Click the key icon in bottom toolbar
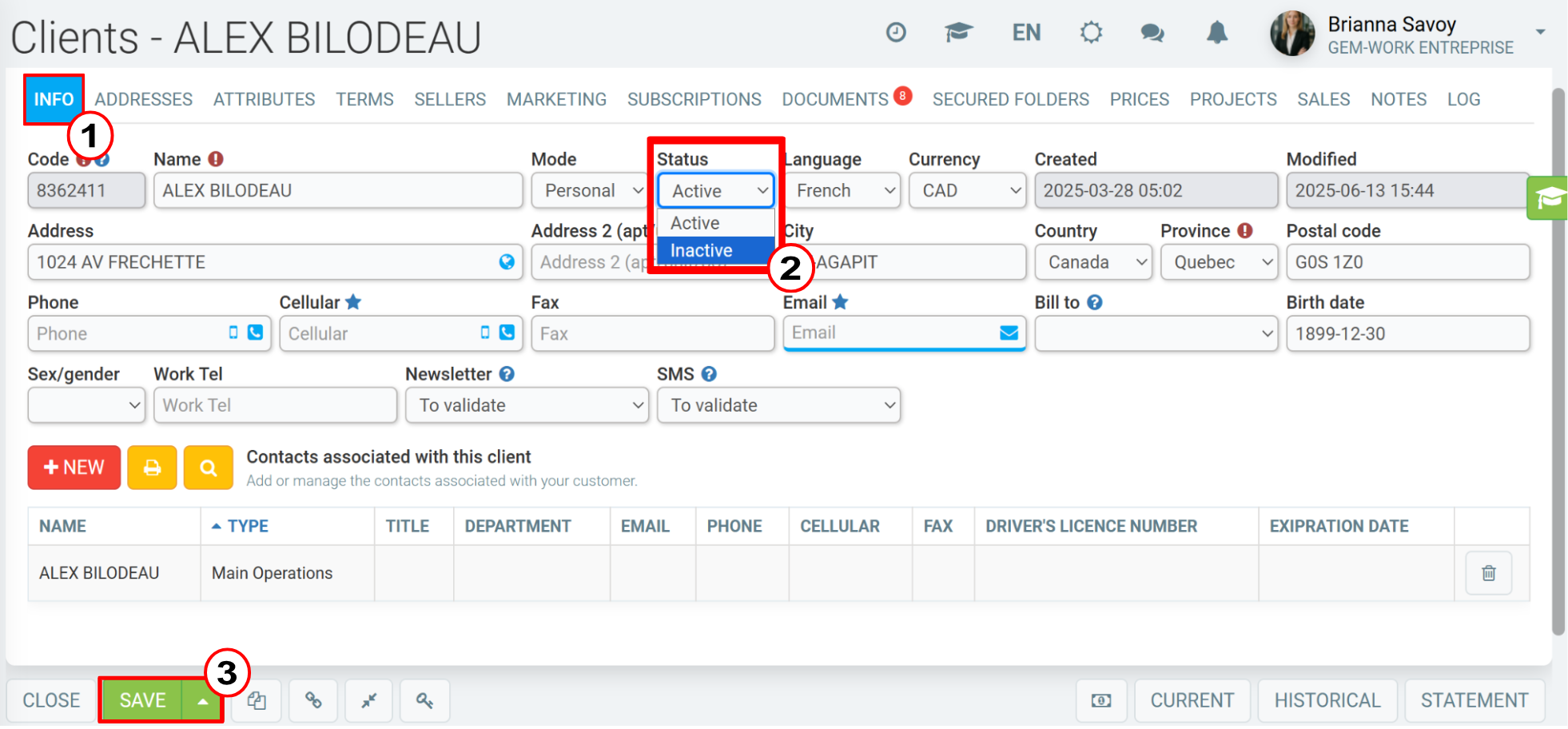 point(424,701)
